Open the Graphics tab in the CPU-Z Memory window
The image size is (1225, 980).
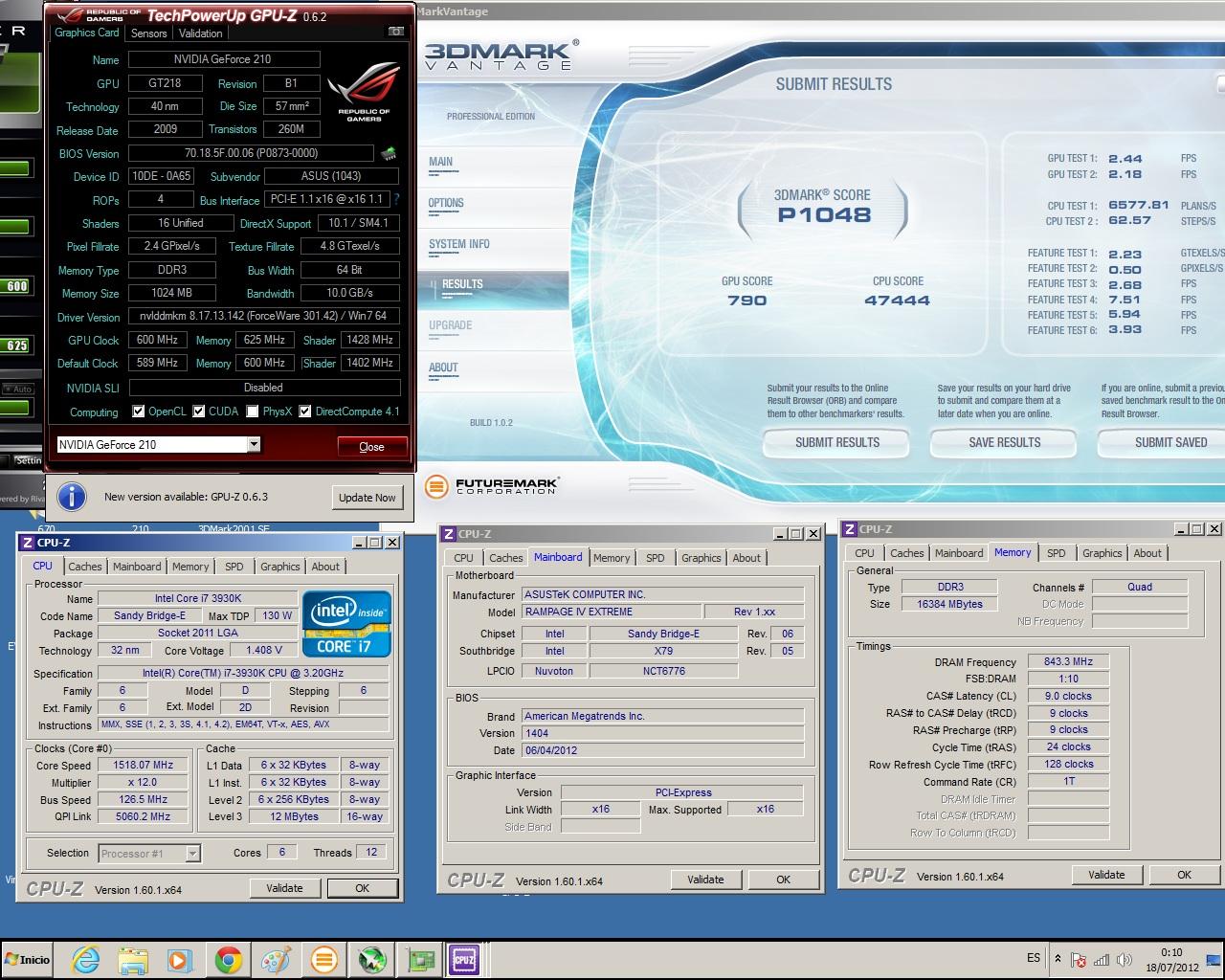1102,553
